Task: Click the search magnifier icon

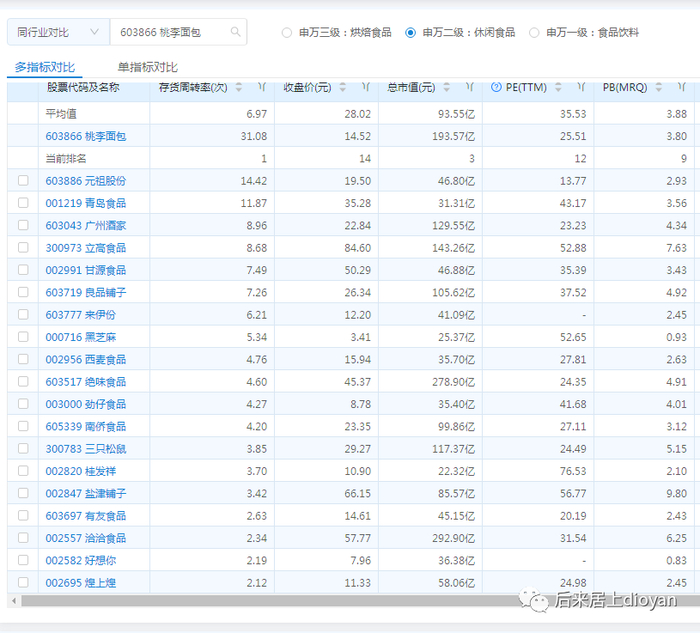Action: point(235,32)
